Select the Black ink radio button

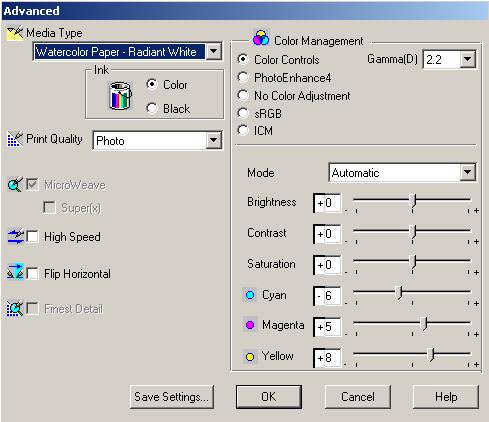tap(152, 108)
